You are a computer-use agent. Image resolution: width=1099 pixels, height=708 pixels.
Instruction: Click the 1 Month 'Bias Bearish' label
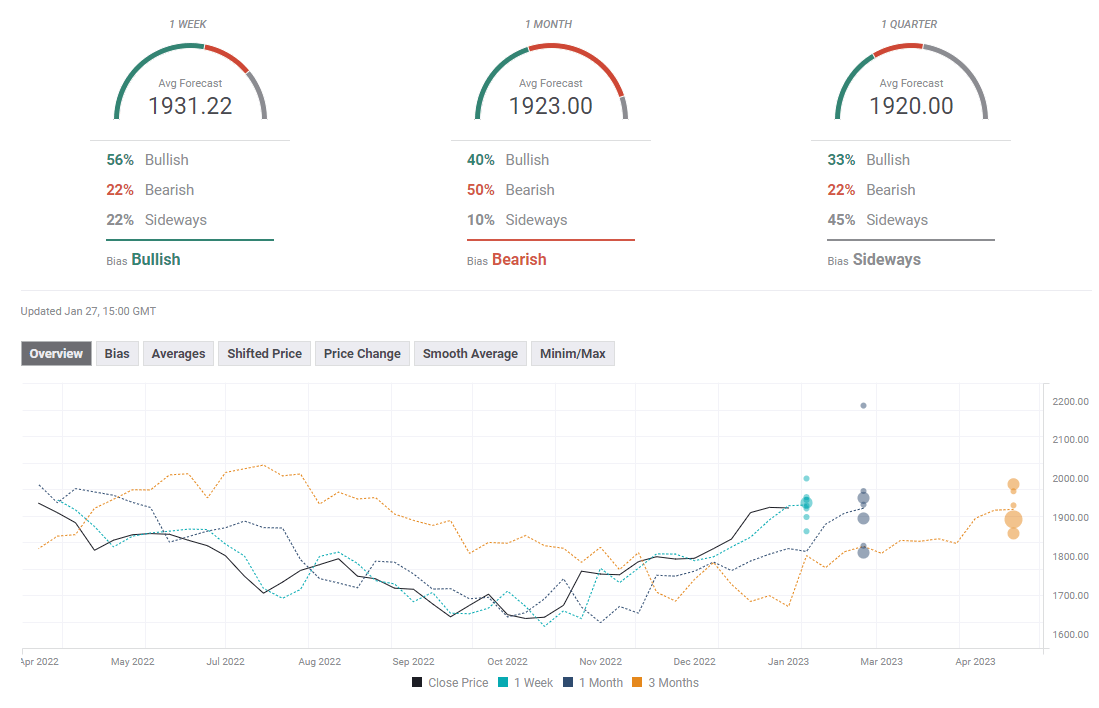point(518,260)
